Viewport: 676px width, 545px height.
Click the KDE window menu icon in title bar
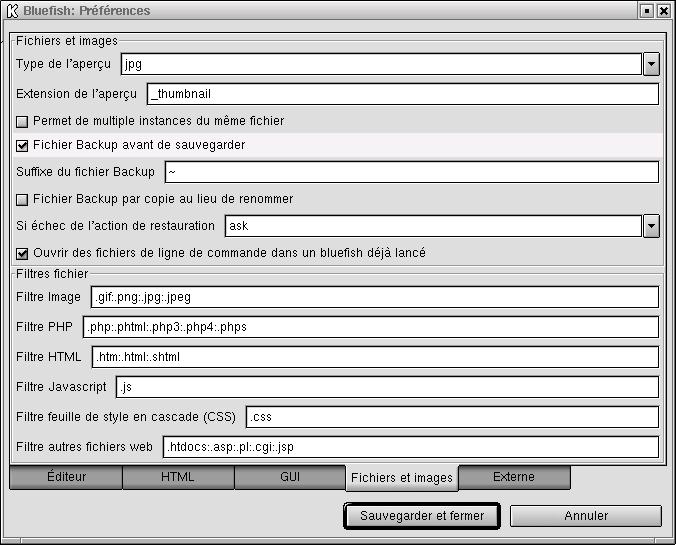click(x=10, y=11)
